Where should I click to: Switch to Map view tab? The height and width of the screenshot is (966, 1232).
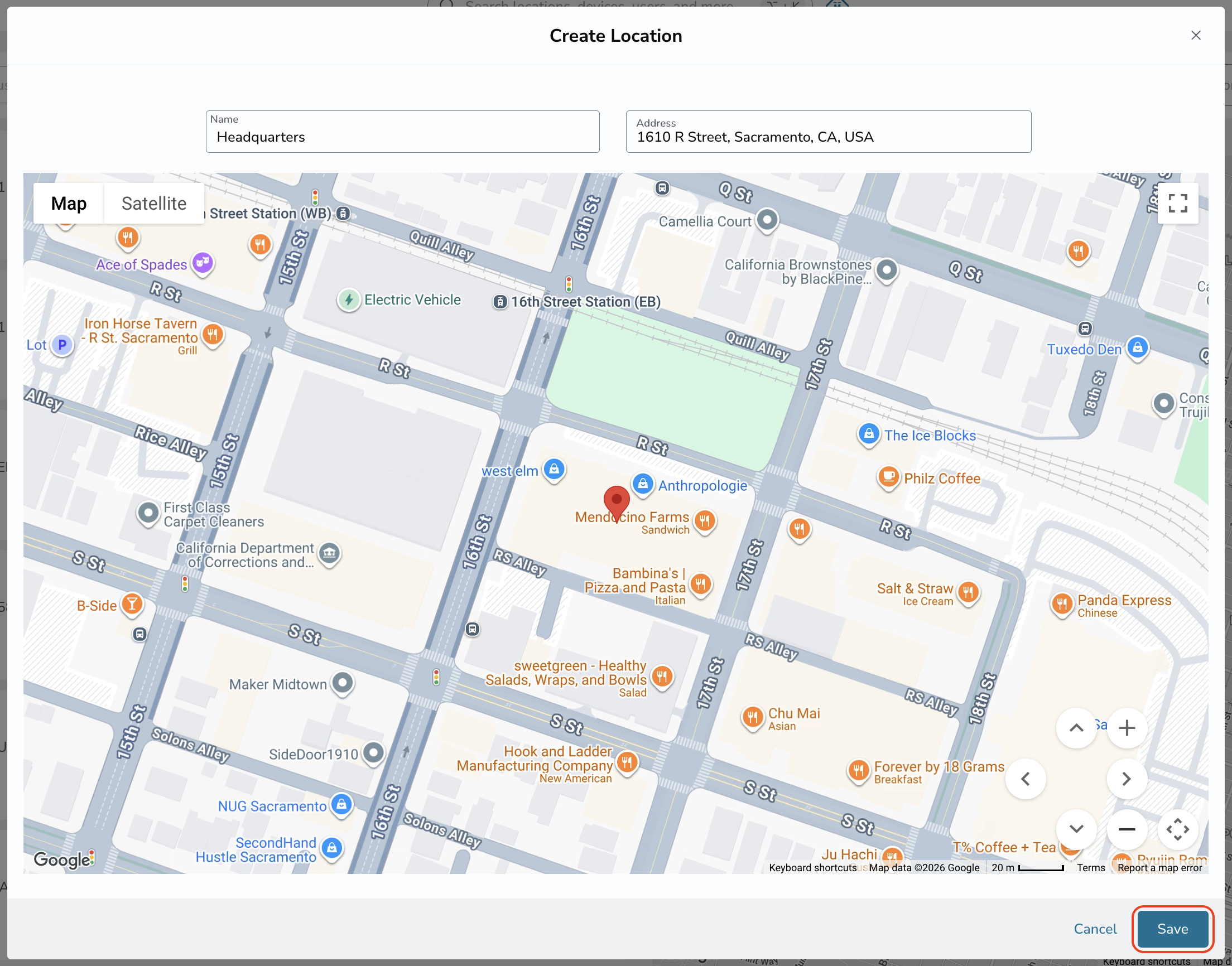[x=69, y=203]
